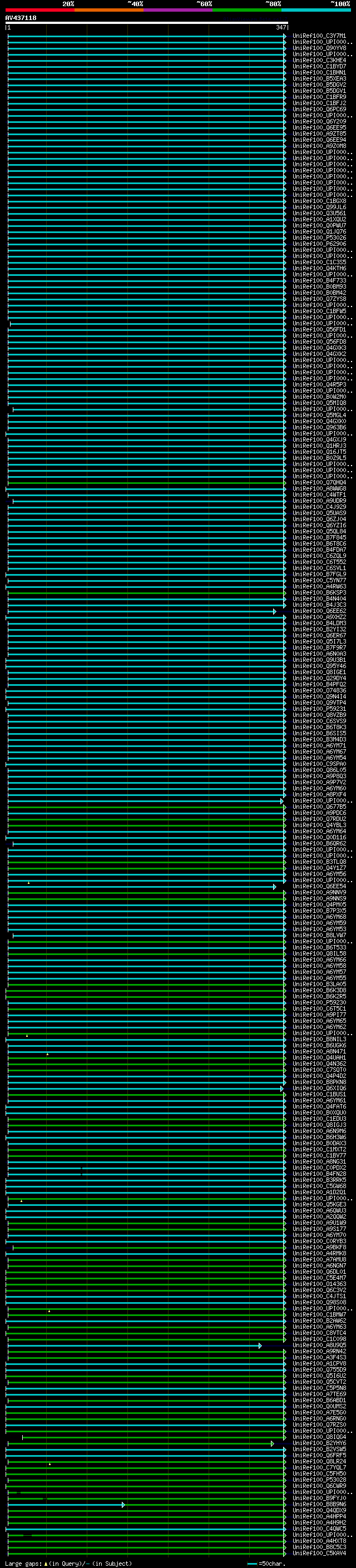Click the green ~80% identity legend segment

tap(246, 10)
